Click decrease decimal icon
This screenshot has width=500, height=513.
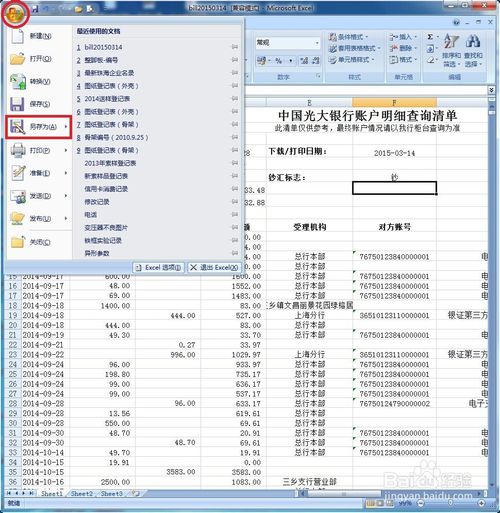click(x=315, y=61)
